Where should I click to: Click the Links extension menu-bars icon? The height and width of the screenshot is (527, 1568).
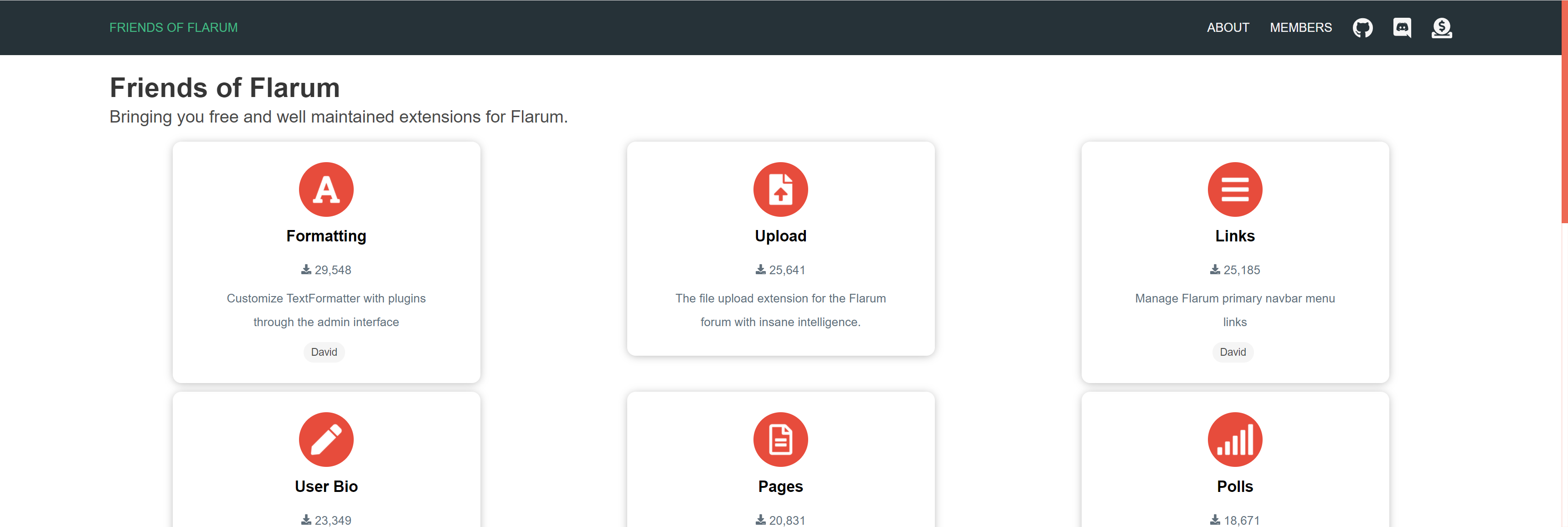pyautogui.click(x=1234, y=189)
